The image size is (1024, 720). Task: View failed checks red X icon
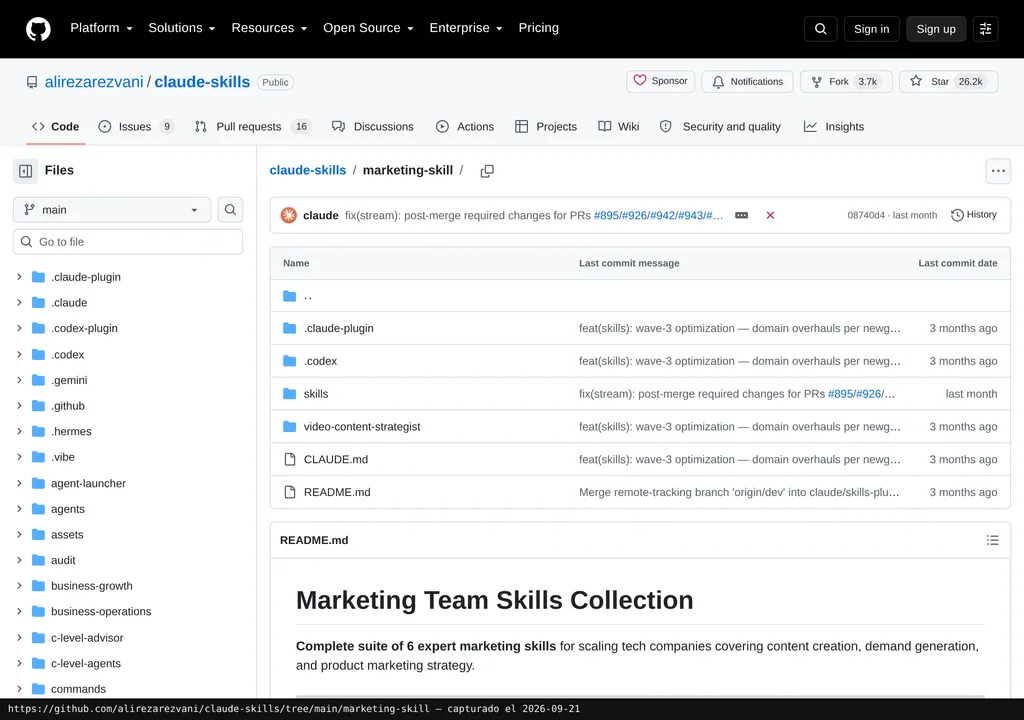tap(770, 216)
